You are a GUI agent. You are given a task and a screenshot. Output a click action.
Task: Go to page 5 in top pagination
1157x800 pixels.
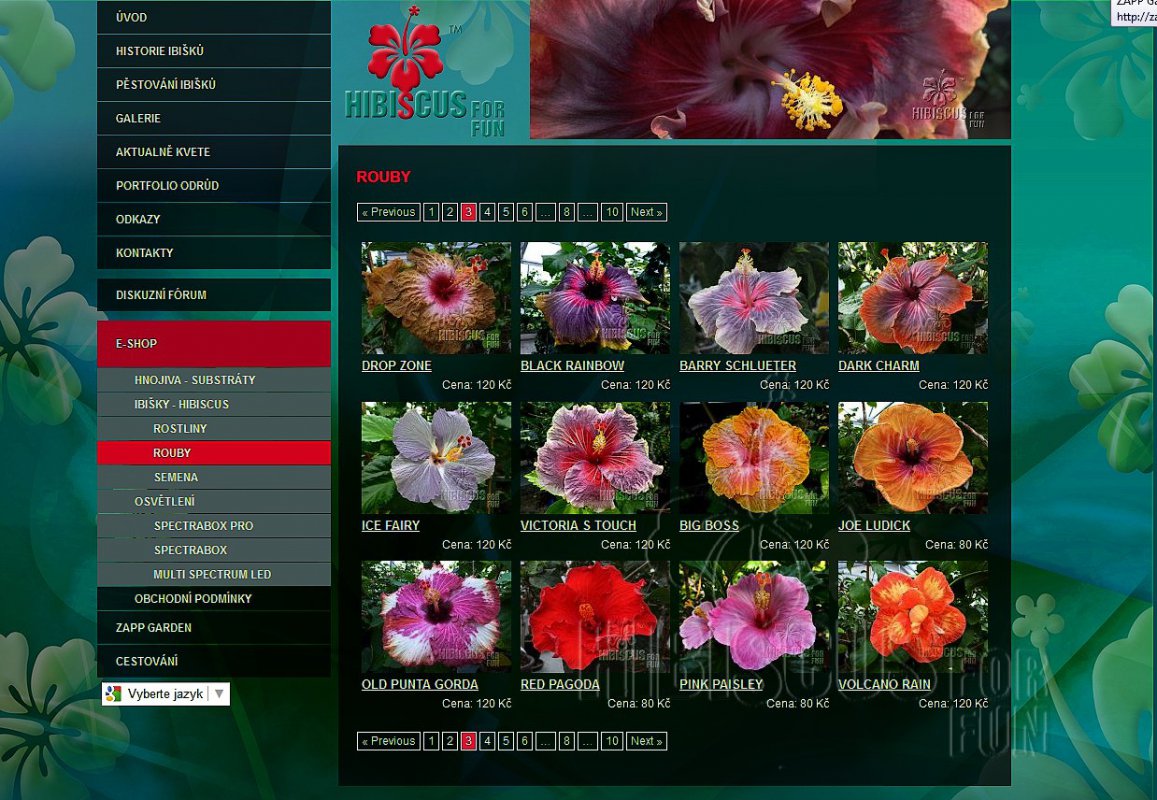(x=506, y=213)
